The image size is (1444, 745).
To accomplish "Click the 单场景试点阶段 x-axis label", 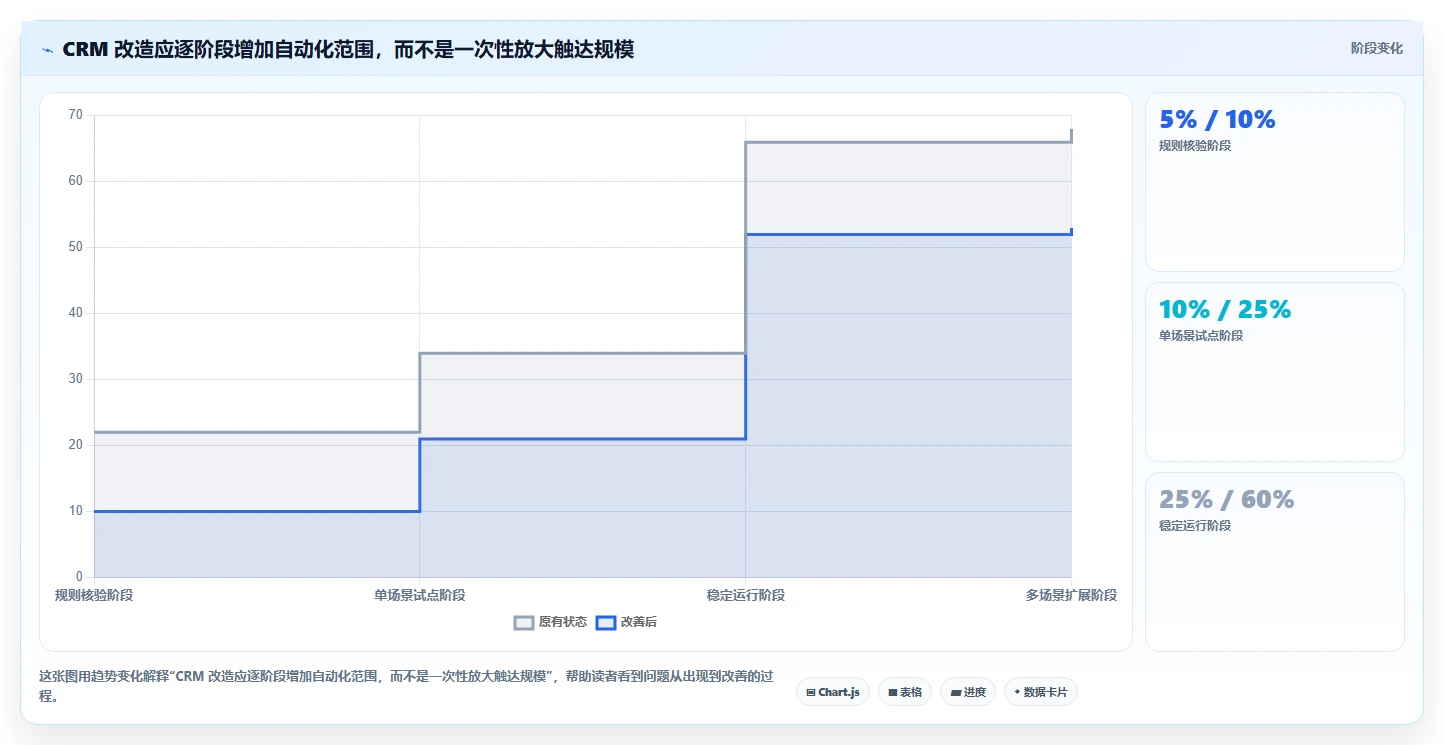I will click(x=420, y=595).
